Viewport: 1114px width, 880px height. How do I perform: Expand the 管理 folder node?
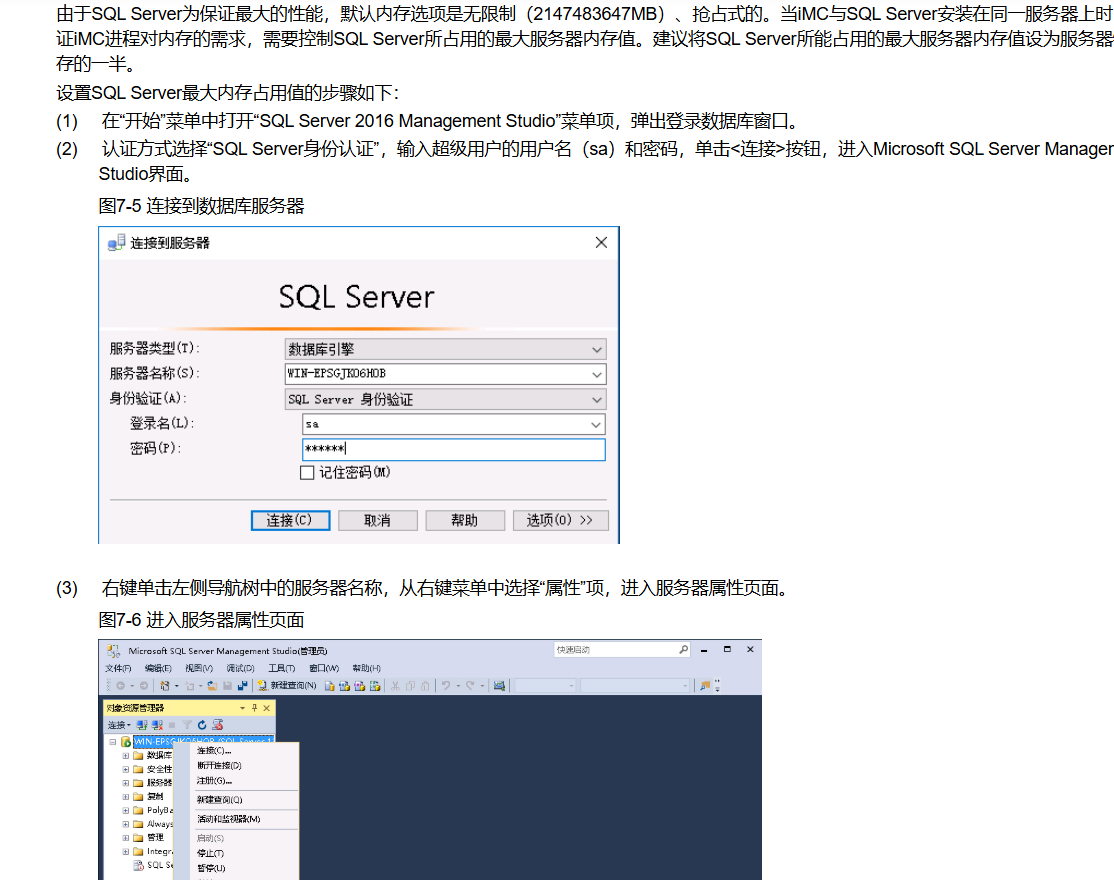point(126,837)
